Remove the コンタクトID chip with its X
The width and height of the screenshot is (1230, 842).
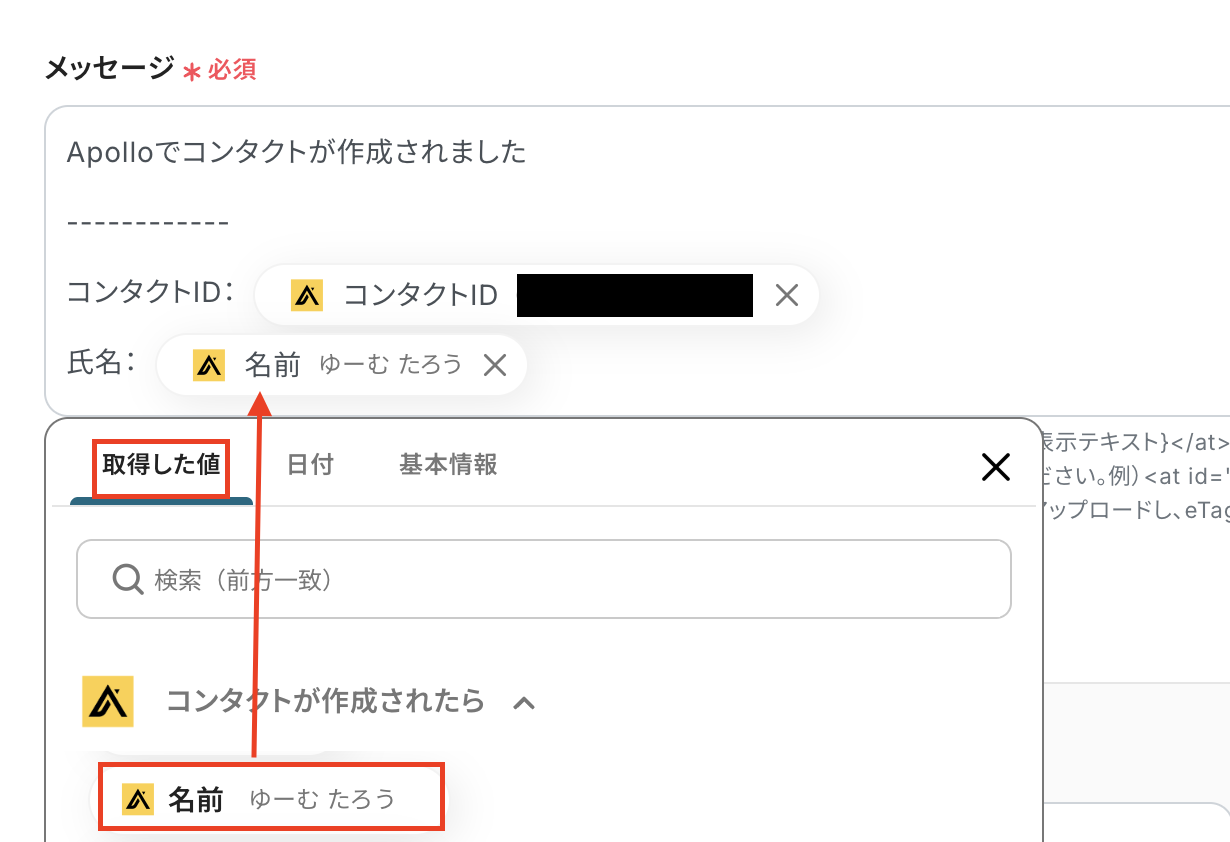point(787,295)
